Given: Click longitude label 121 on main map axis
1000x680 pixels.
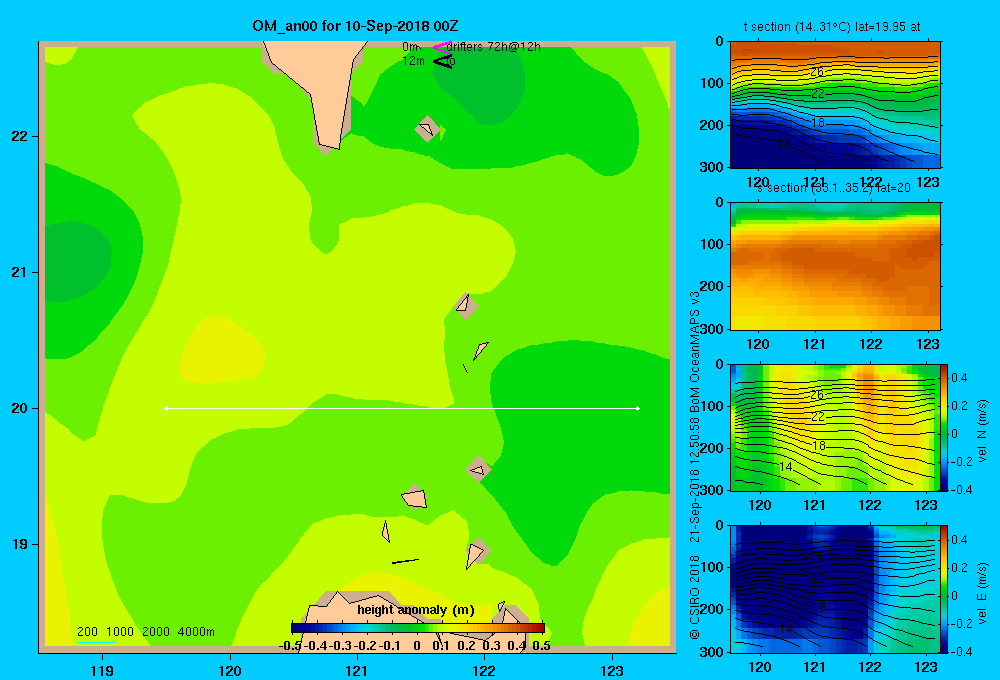Looking at the screenshot, I should click(x=357, y=670).
